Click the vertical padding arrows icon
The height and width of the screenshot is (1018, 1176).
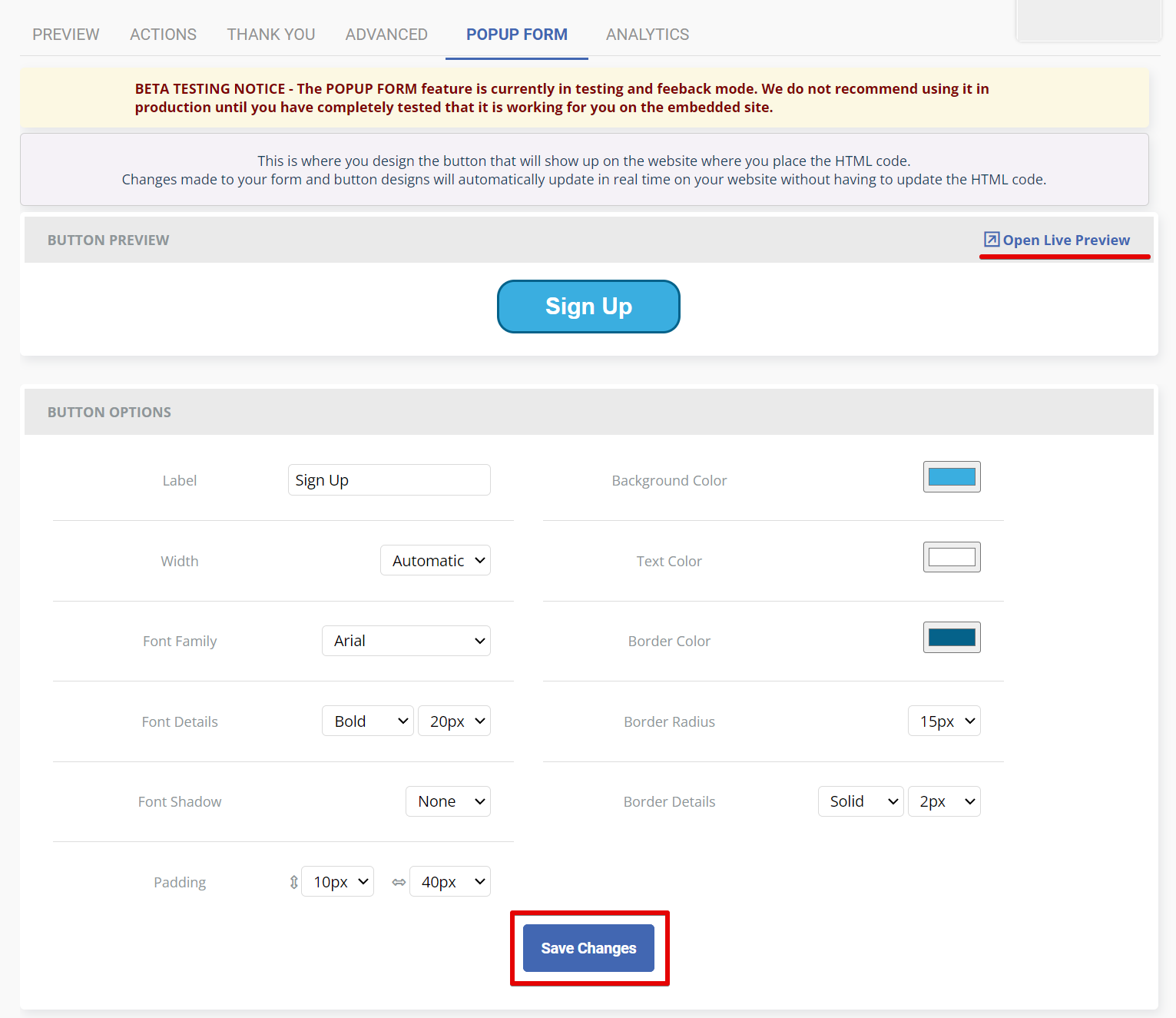coord(293,882)
